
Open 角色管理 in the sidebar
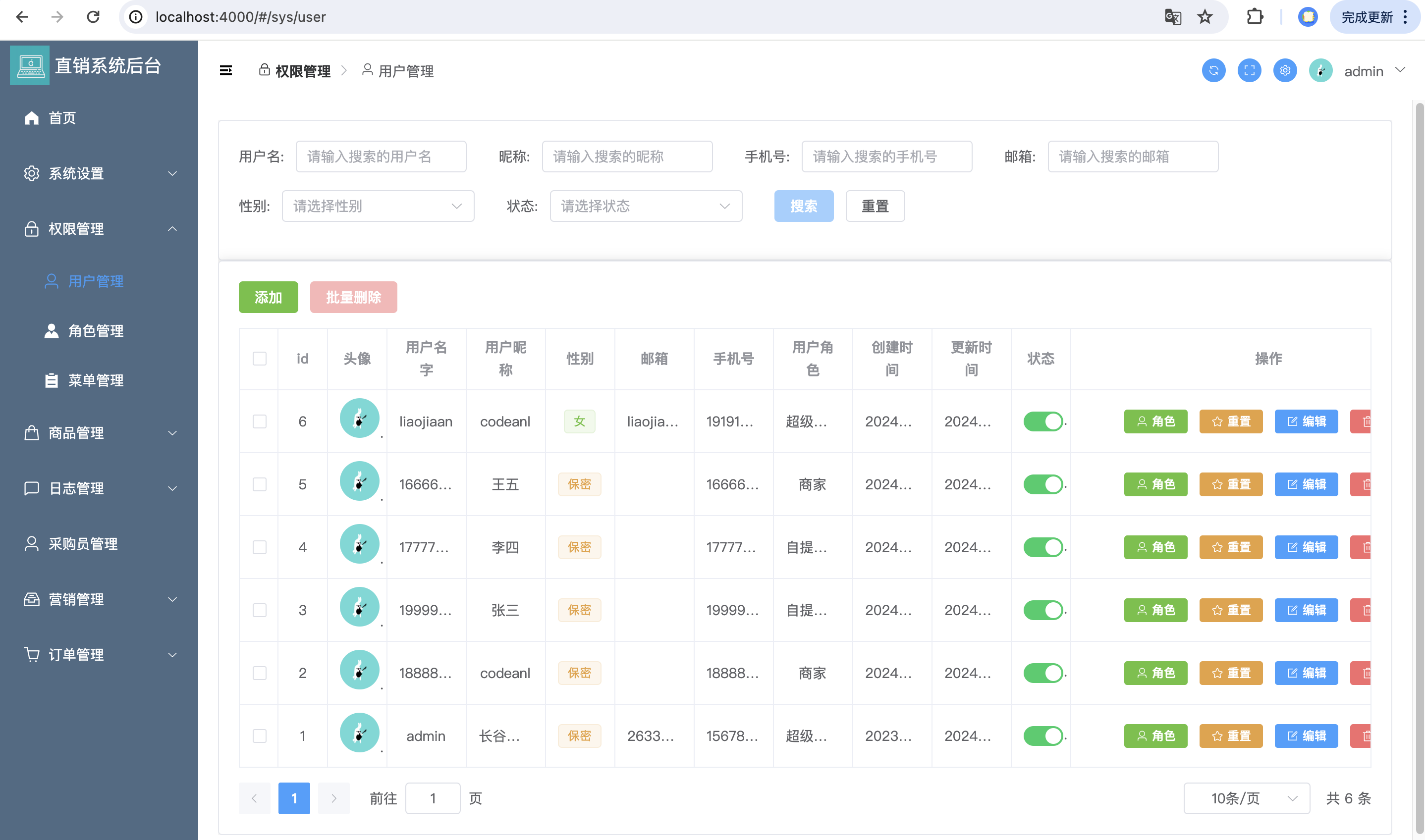(x=96, y=331)
